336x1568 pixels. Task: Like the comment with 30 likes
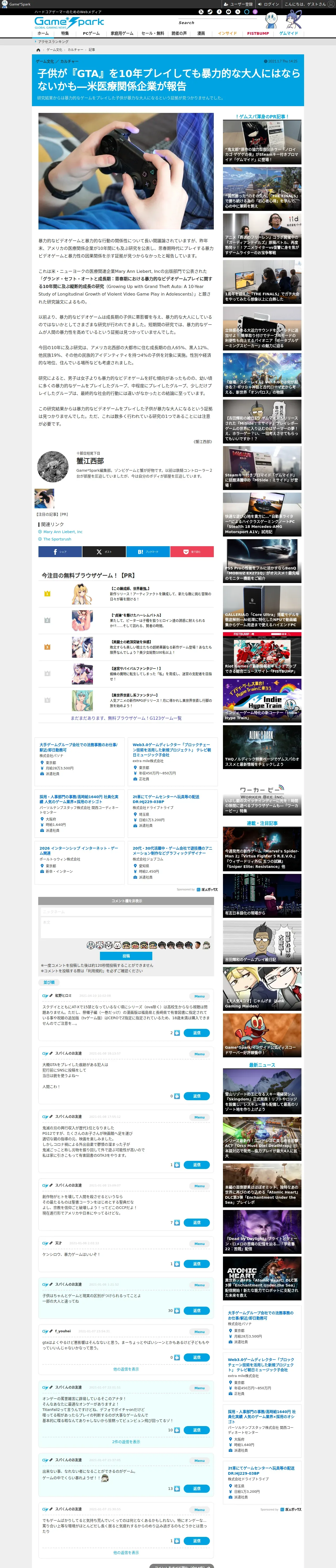click(177, 1311)
